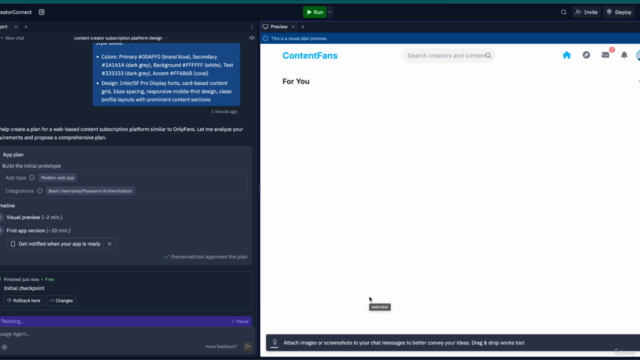This screenshot has width=640, height=360.
Task: Close the Agent tab
Action: (x=16, y=27)
